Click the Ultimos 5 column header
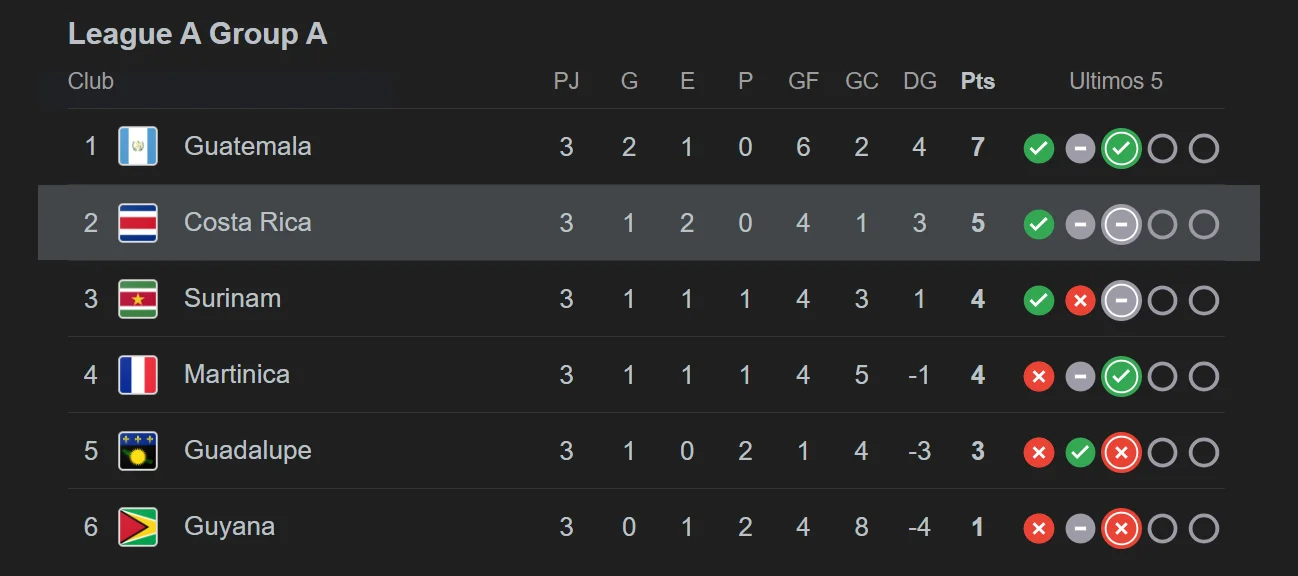 click(x=1116, y=81)
